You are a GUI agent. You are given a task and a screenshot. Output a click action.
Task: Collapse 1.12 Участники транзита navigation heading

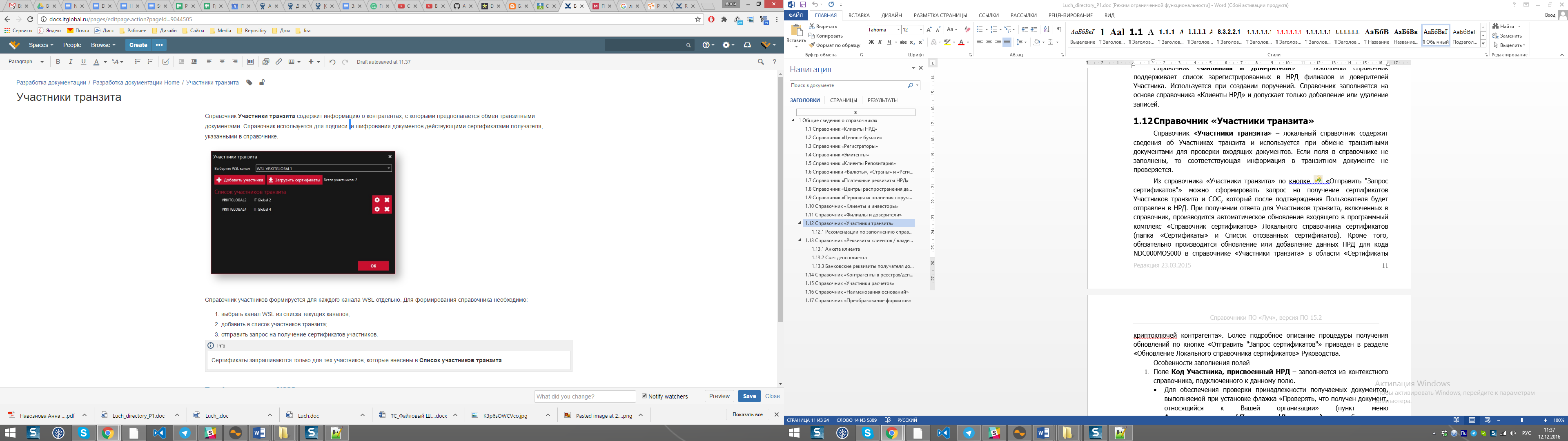click(x=800, y=223)
